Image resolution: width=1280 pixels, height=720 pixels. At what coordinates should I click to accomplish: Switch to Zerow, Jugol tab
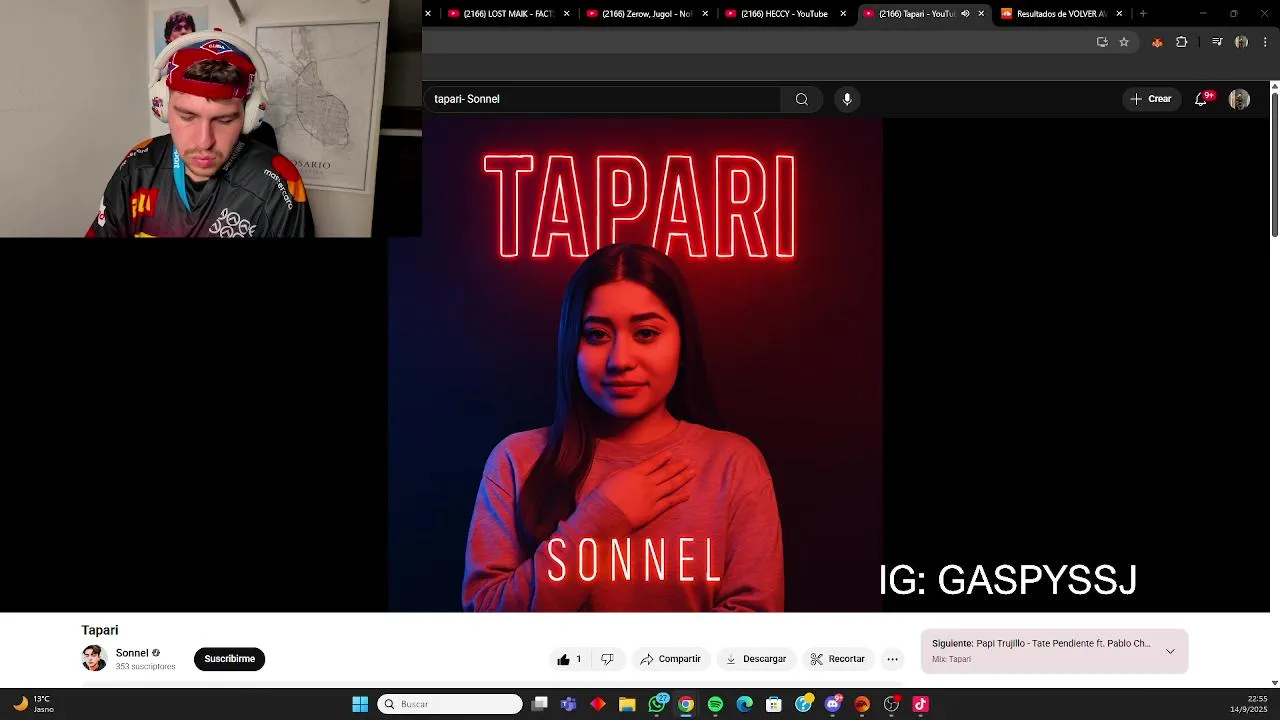click(x=646, y=14)
